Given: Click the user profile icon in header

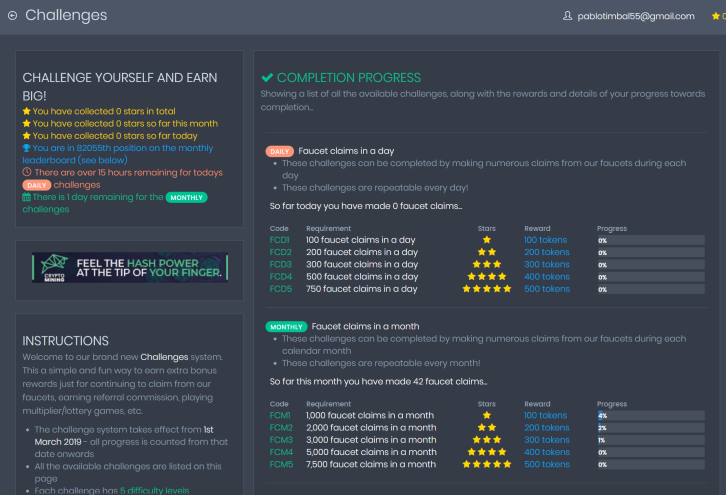Looking at the screenshot, I should (567, 16).
